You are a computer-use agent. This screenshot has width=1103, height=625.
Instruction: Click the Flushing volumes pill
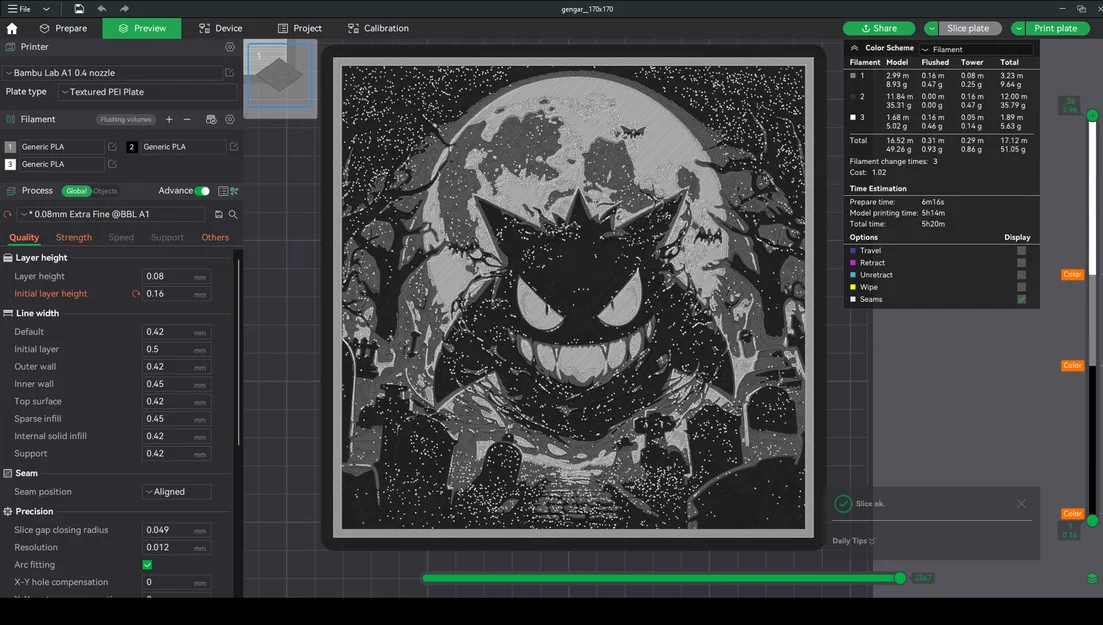(x=125, y=119)
